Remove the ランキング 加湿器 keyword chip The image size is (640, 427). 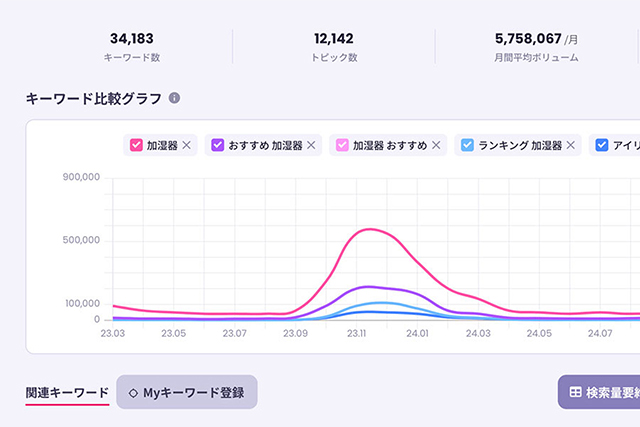(x=571, y=145)
